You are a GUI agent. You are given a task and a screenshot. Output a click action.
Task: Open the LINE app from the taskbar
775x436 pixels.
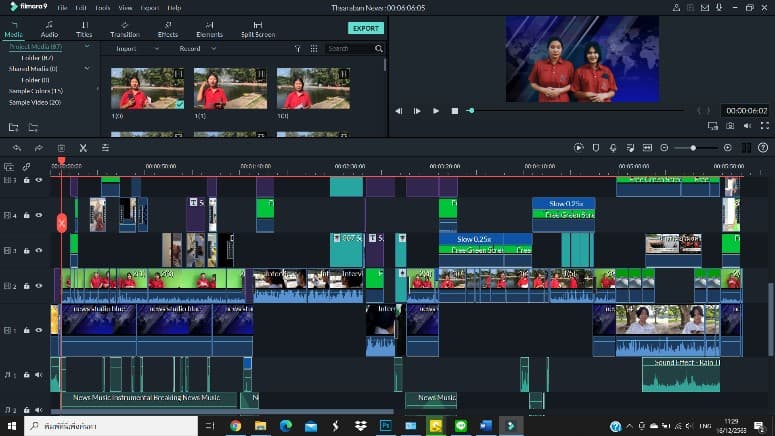pyautogui.click(x=461, y=426)
